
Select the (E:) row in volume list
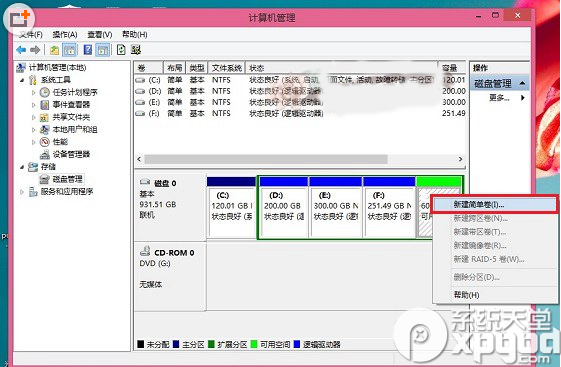pos(300,102)
